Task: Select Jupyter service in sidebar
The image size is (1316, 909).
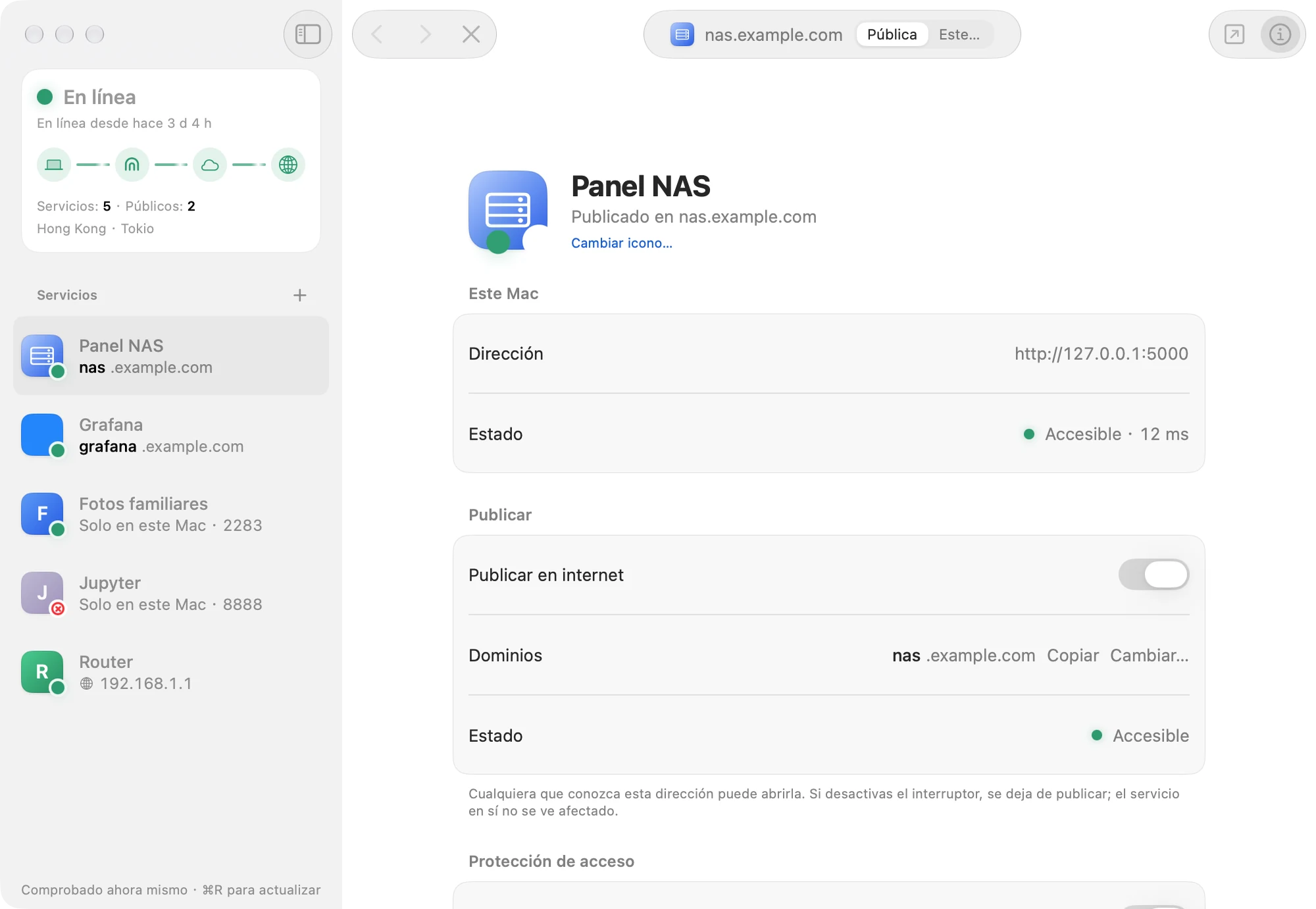Action: (171, 593)
